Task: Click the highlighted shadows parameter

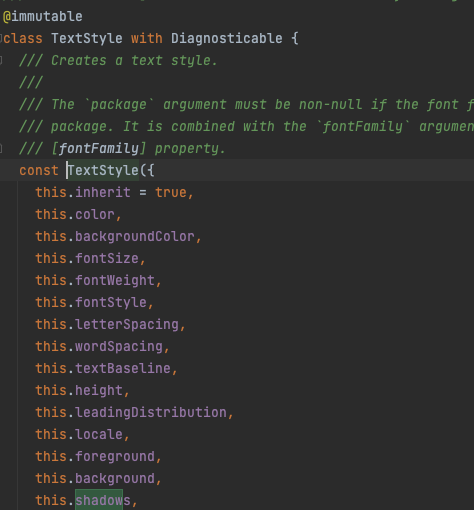Action: click(x=103, y=500)
